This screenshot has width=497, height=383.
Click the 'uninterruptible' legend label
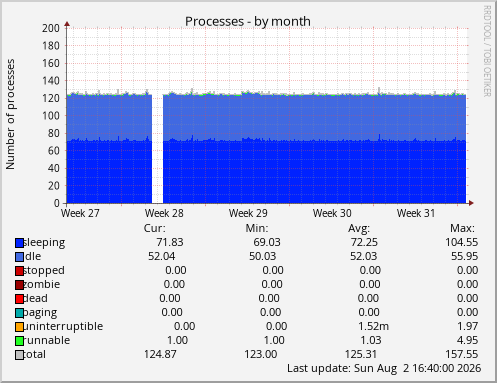point(63,327)
